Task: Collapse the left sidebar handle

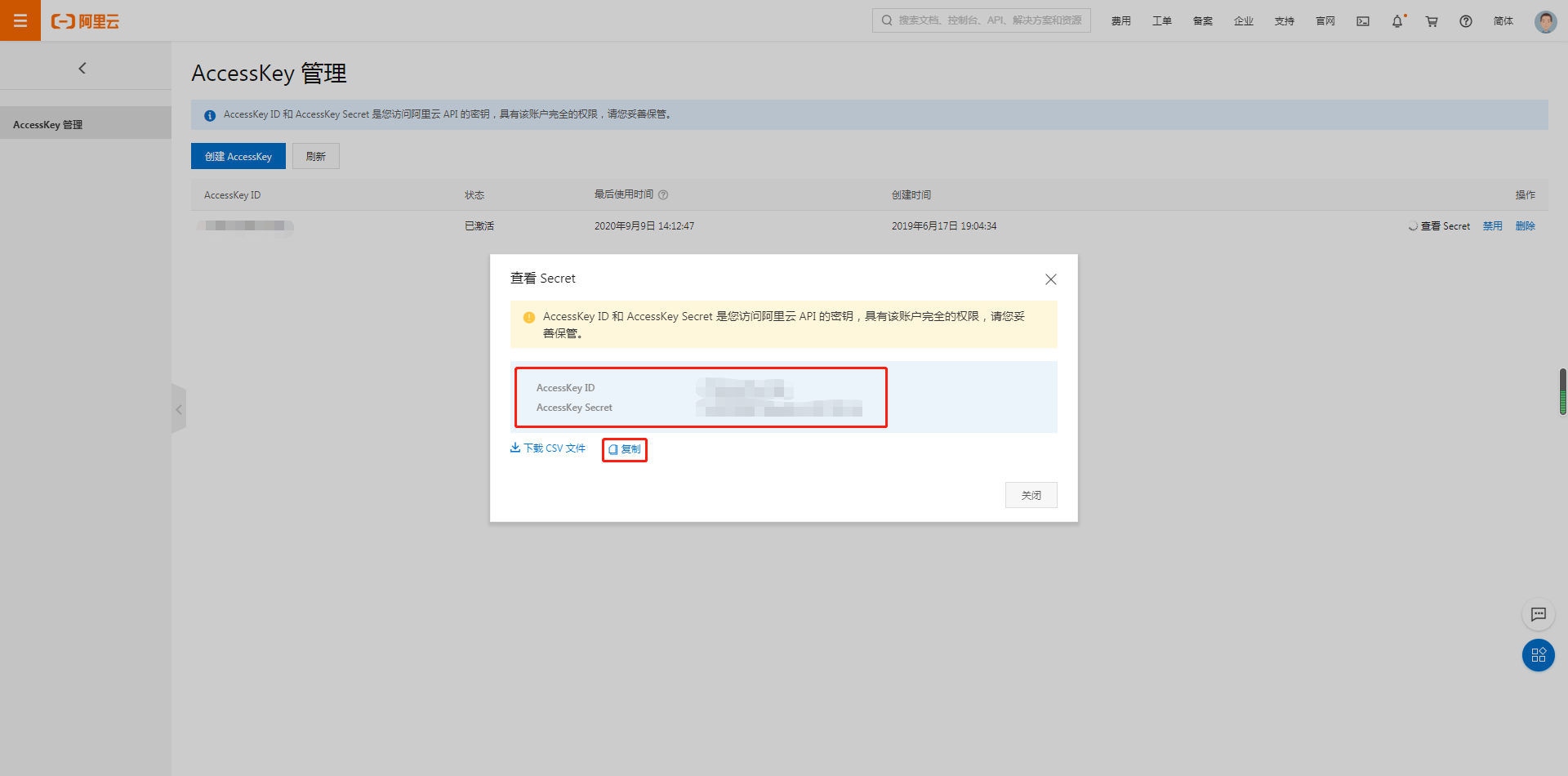Action: coord(179,409)
